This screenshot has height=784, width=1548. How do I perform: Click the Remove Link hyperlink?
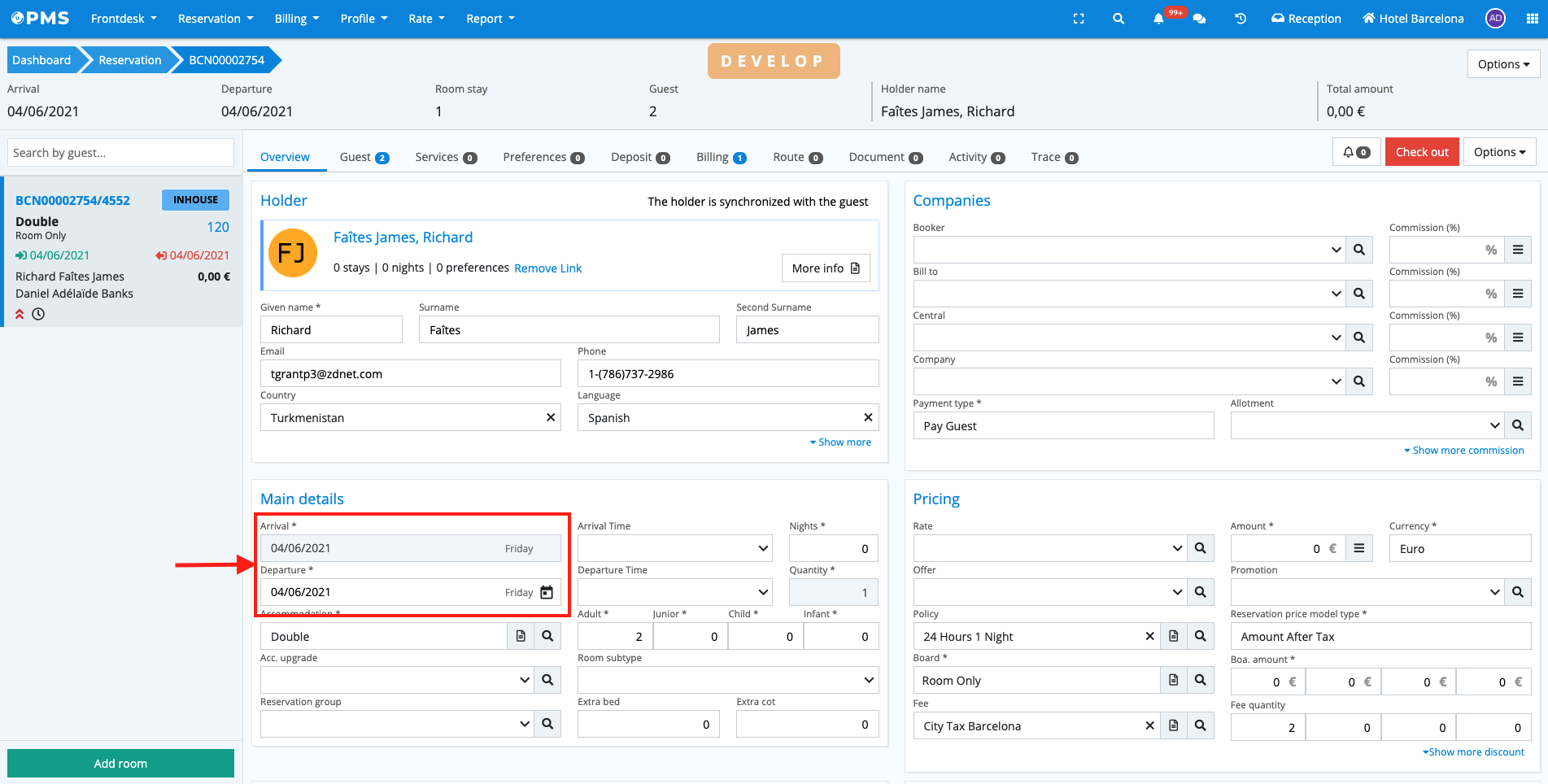[547, 268]
